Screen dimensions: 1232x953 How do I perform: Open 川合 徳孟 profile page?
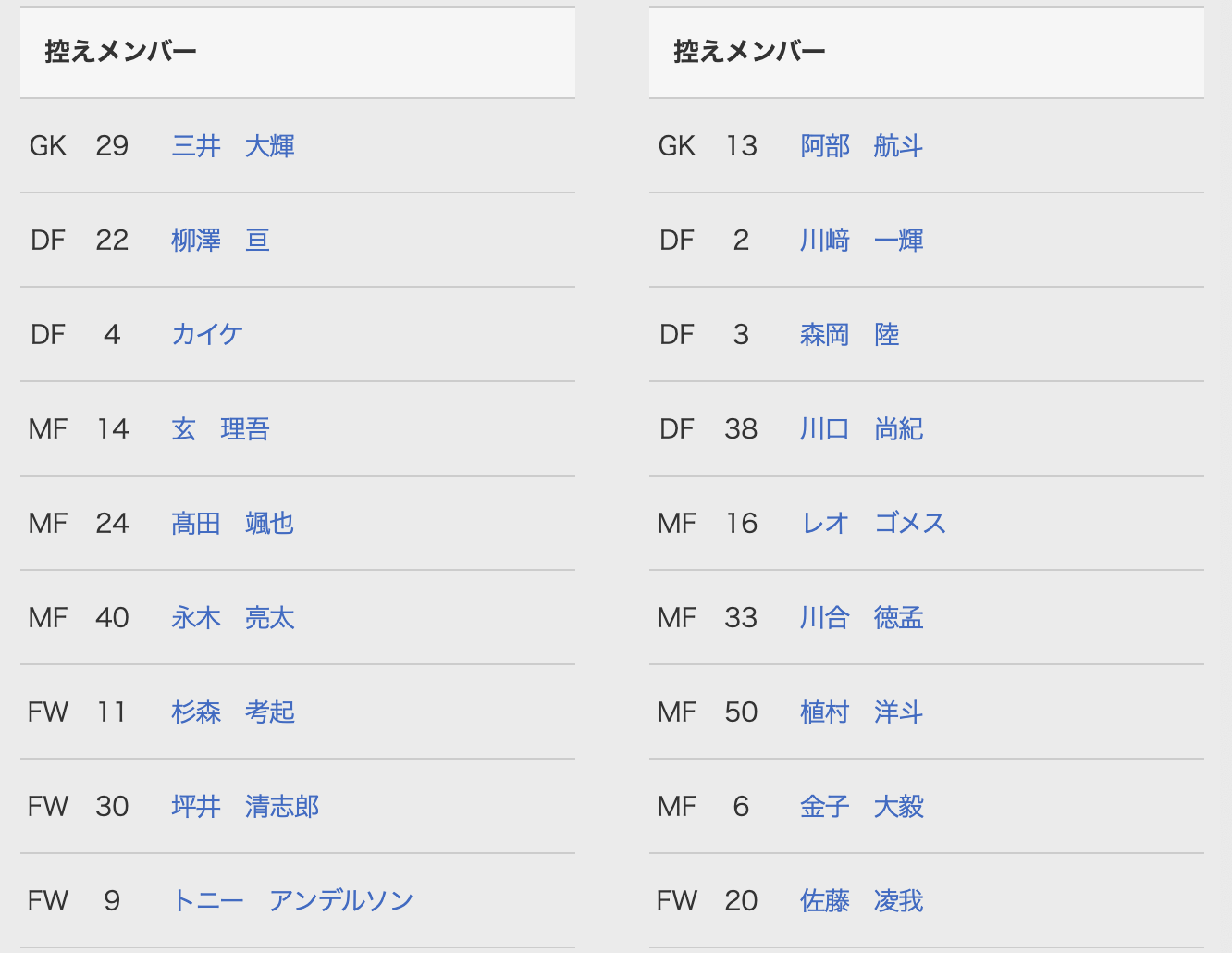click(861, 618)
